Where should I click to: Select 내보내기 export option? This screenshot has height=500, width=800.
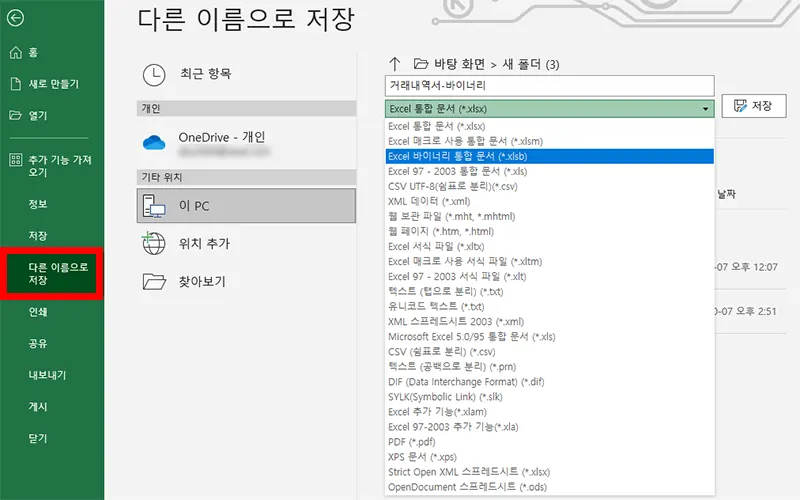pyautogui.click(x=47, y=375)
